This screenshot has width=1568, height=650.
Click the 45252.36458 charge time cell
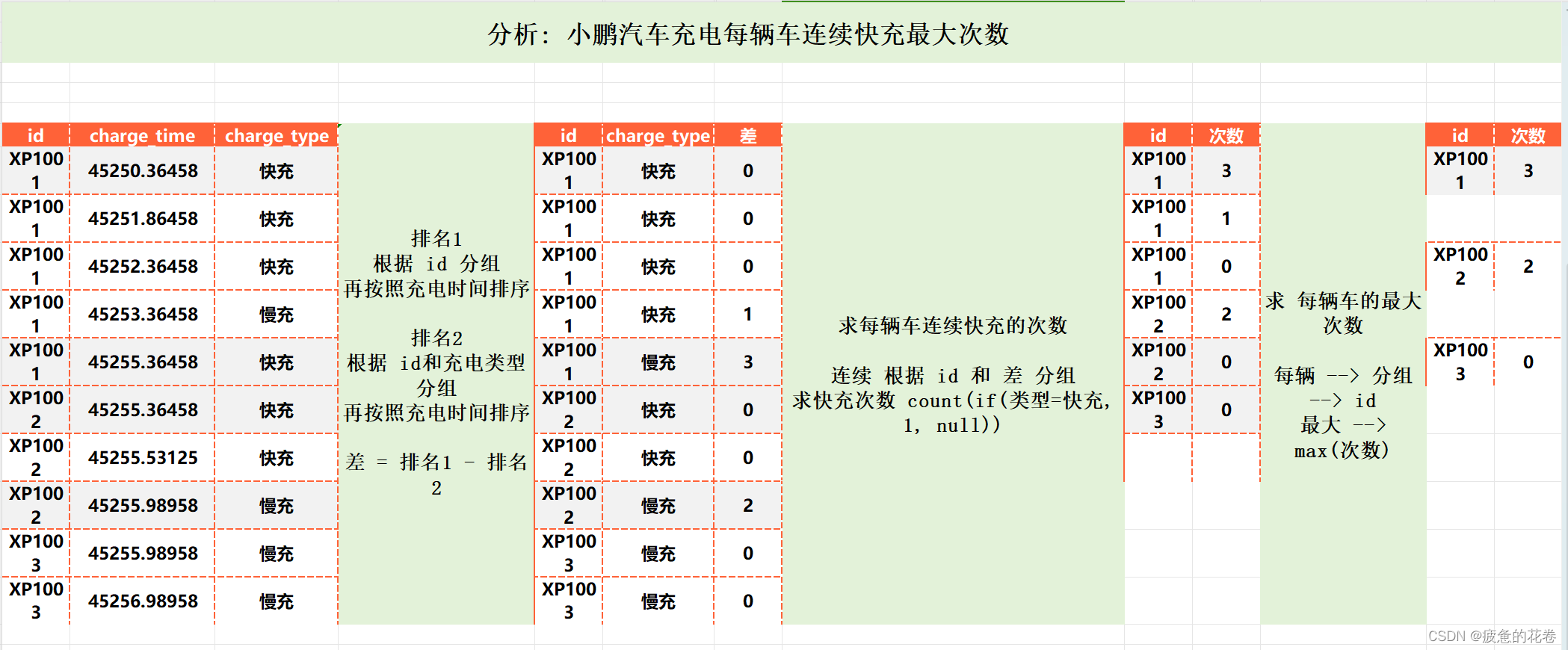(x=142, y=267)
